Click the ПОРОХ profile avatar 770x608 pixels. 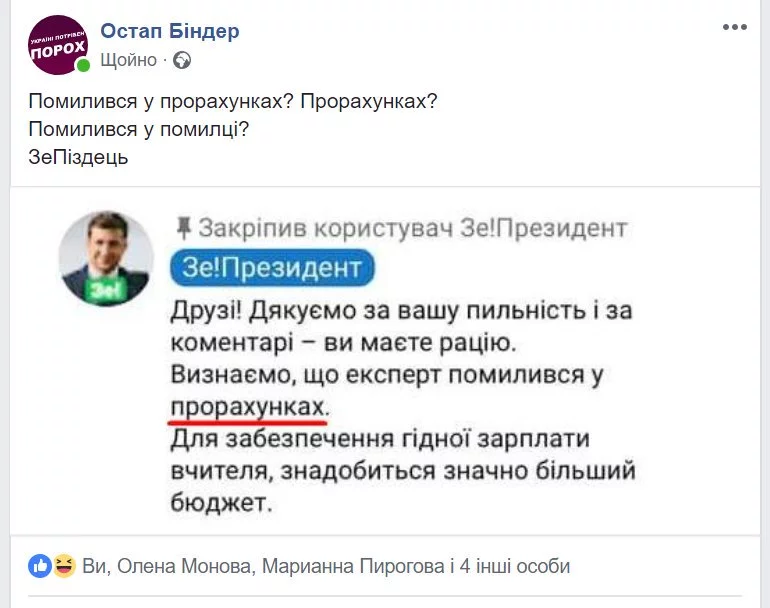point(58,45)
